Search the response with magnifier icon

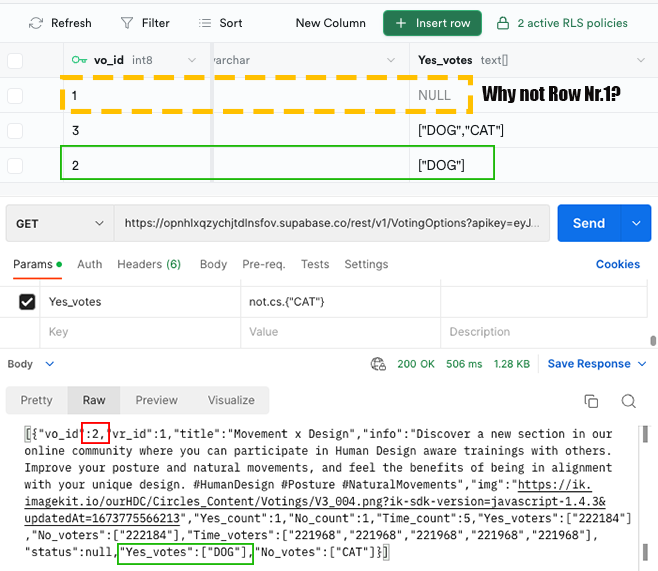[628, 401]
